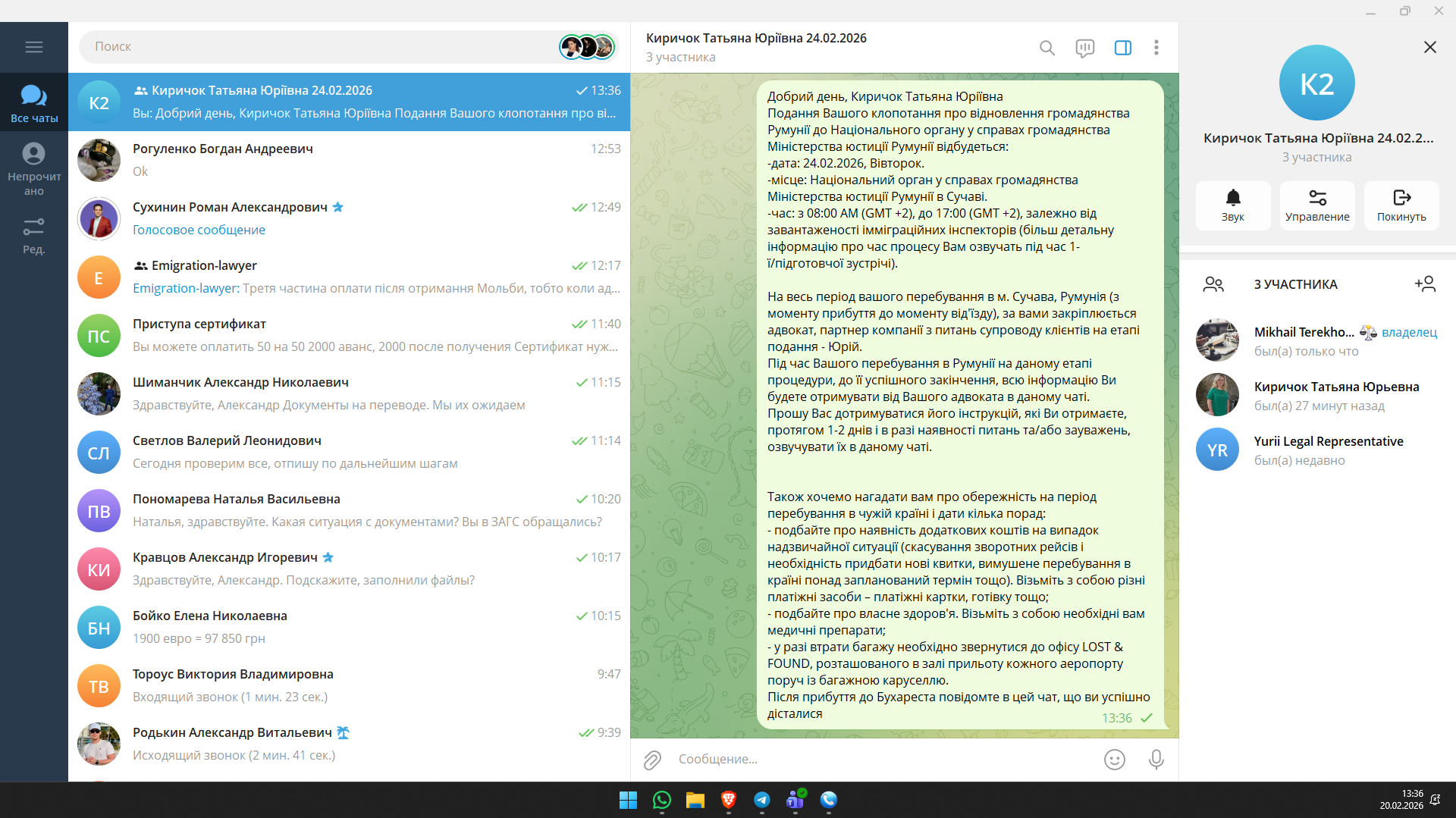Screen dimensions: 1456x818
Task: Click Голосовое сообщение preview in Сухинин chat
Action: click(x=199, y=230)
